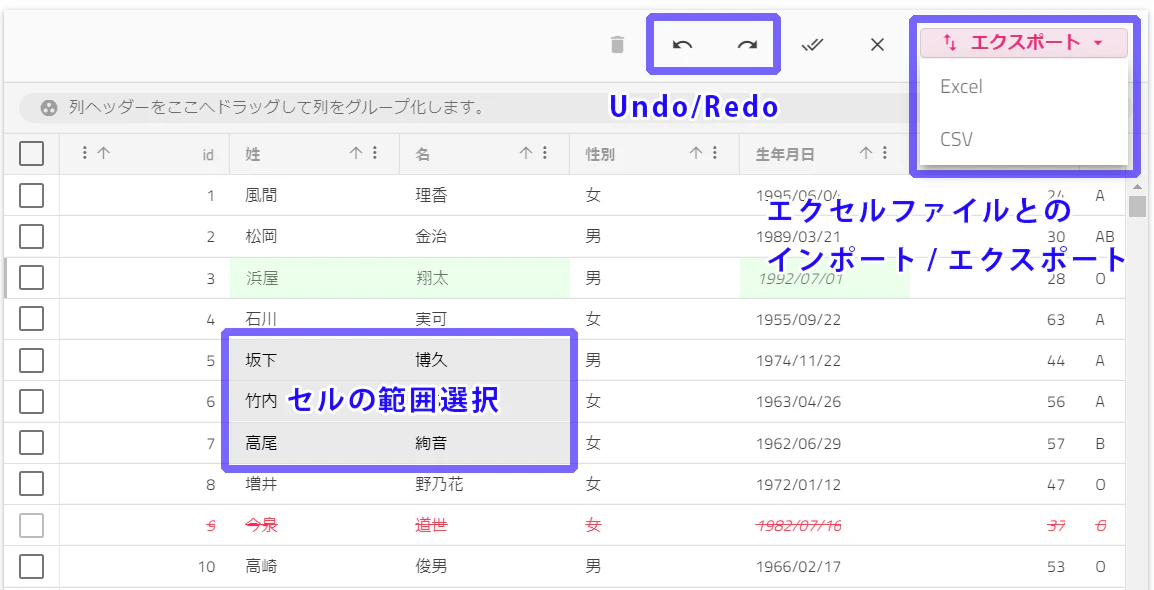Sort ascending on 姓 column arrow
This screenshot has height=590, width=1154.
[x=356, y=153]
